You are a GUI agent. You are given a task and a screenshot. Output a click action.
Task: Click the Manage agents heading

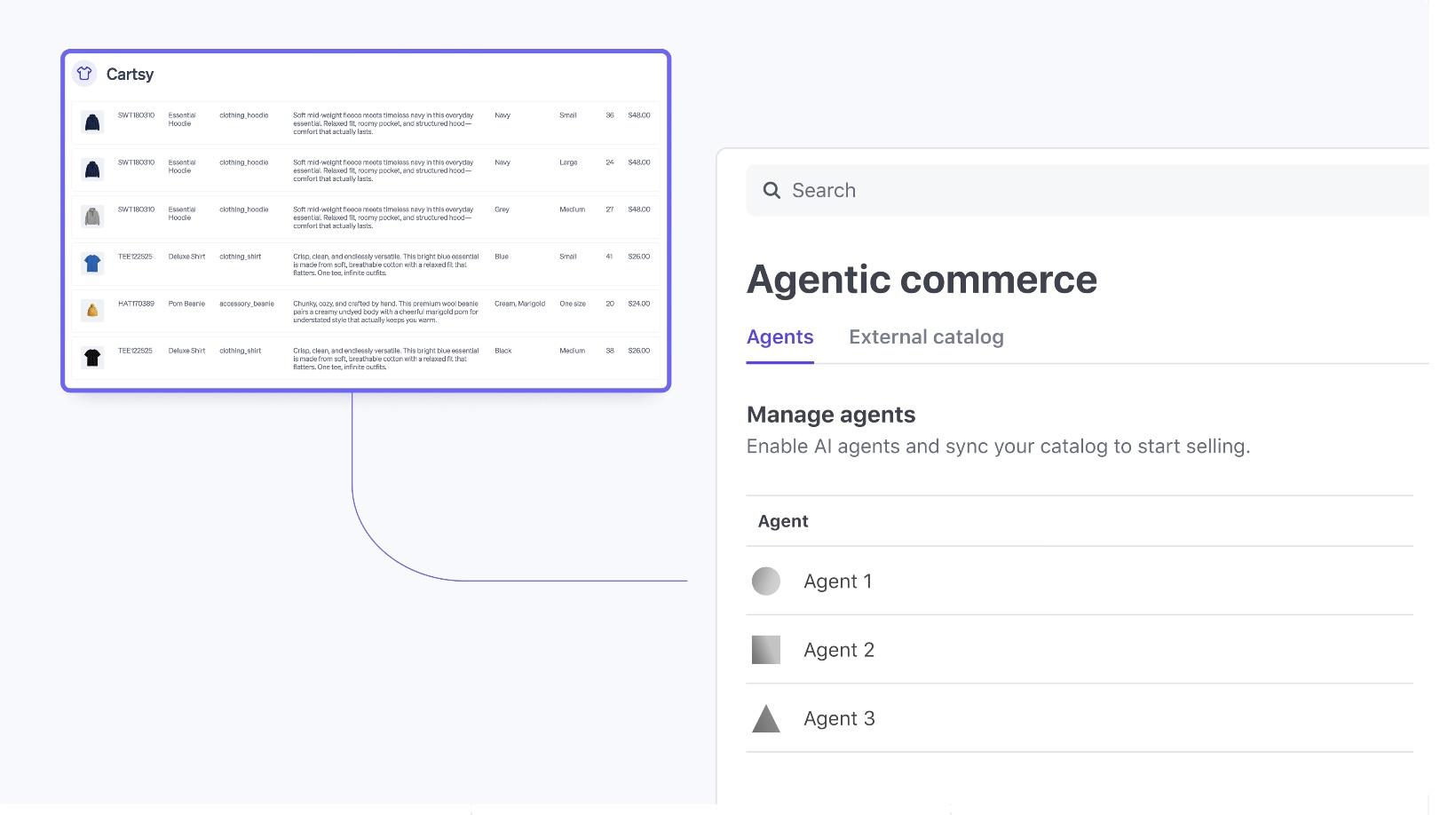[x=831, y=415]
